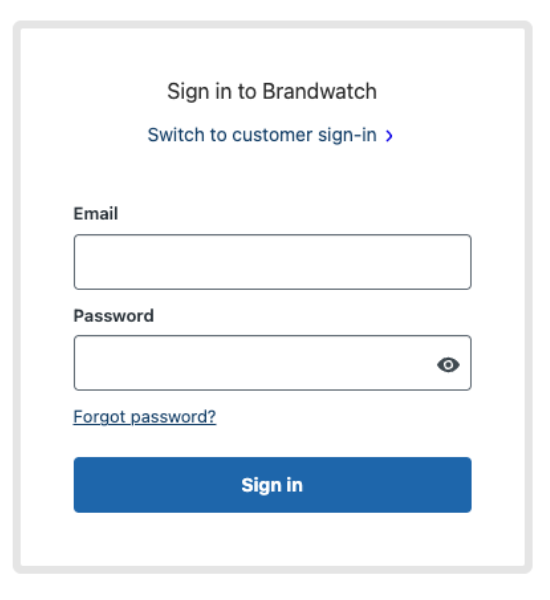550x600 pixels.
Task: Click the chevron arrow beside customer sign-in
Action: coord(389,135)
